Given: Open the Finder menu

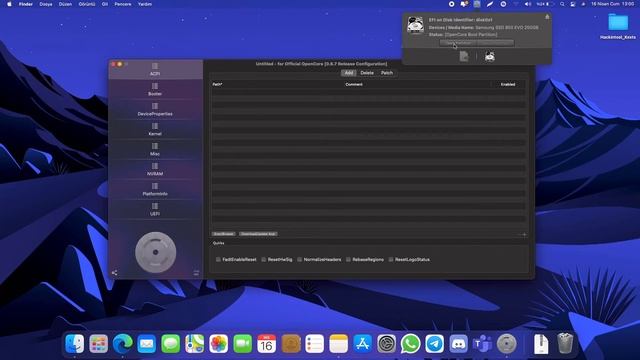Looking at the screenshot, I should point(26,4).
